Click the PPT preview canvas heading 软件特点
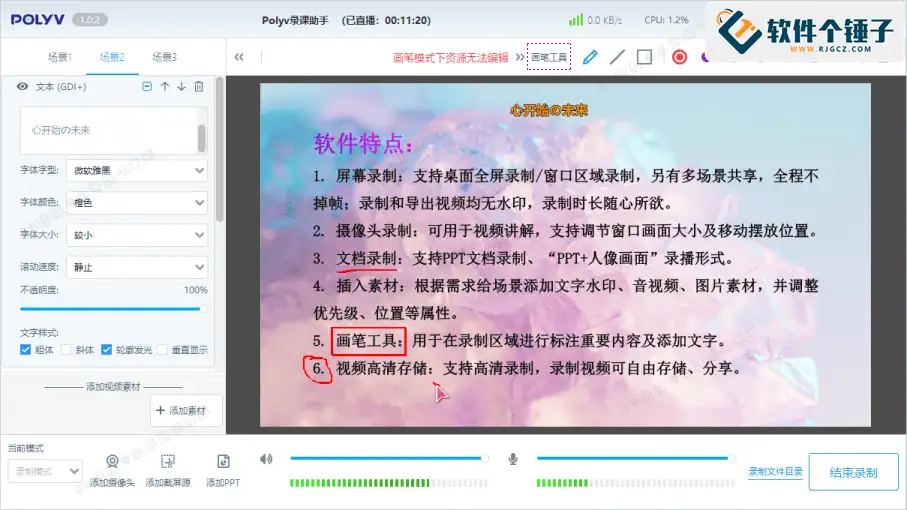The image size is (907, 510). click(x=363, y=143)
